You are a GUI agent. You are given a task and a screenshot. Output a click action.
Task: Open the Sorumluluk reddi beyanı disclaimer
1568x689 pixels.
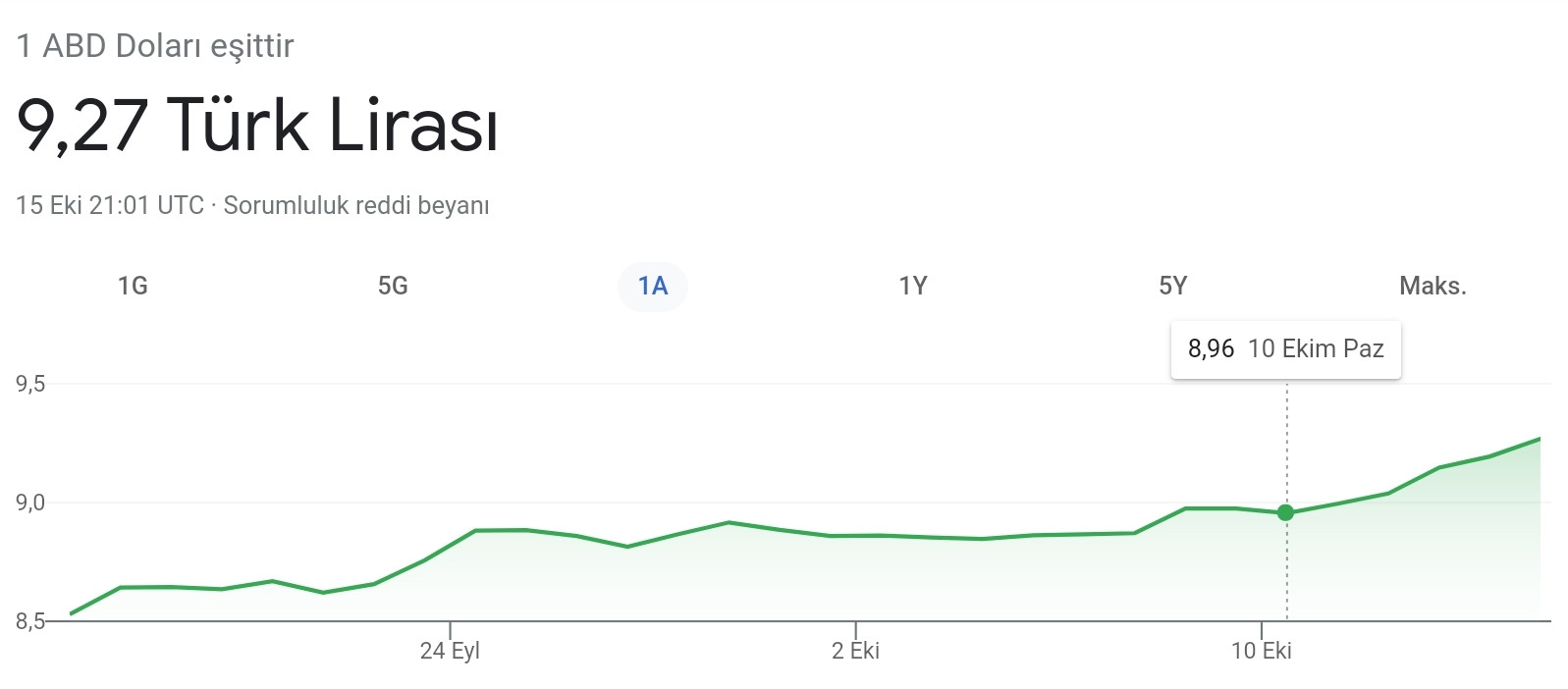point(357,206)
